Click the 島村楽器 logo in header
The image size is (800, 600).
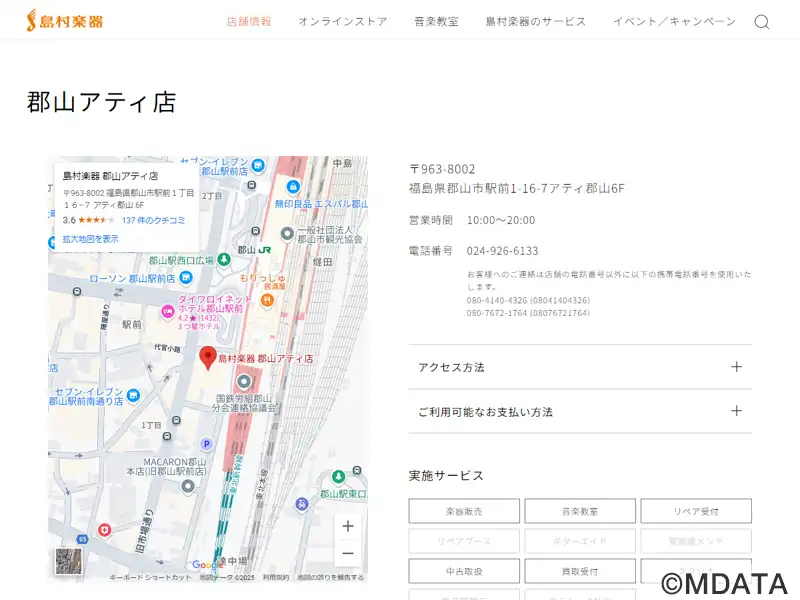65,21
